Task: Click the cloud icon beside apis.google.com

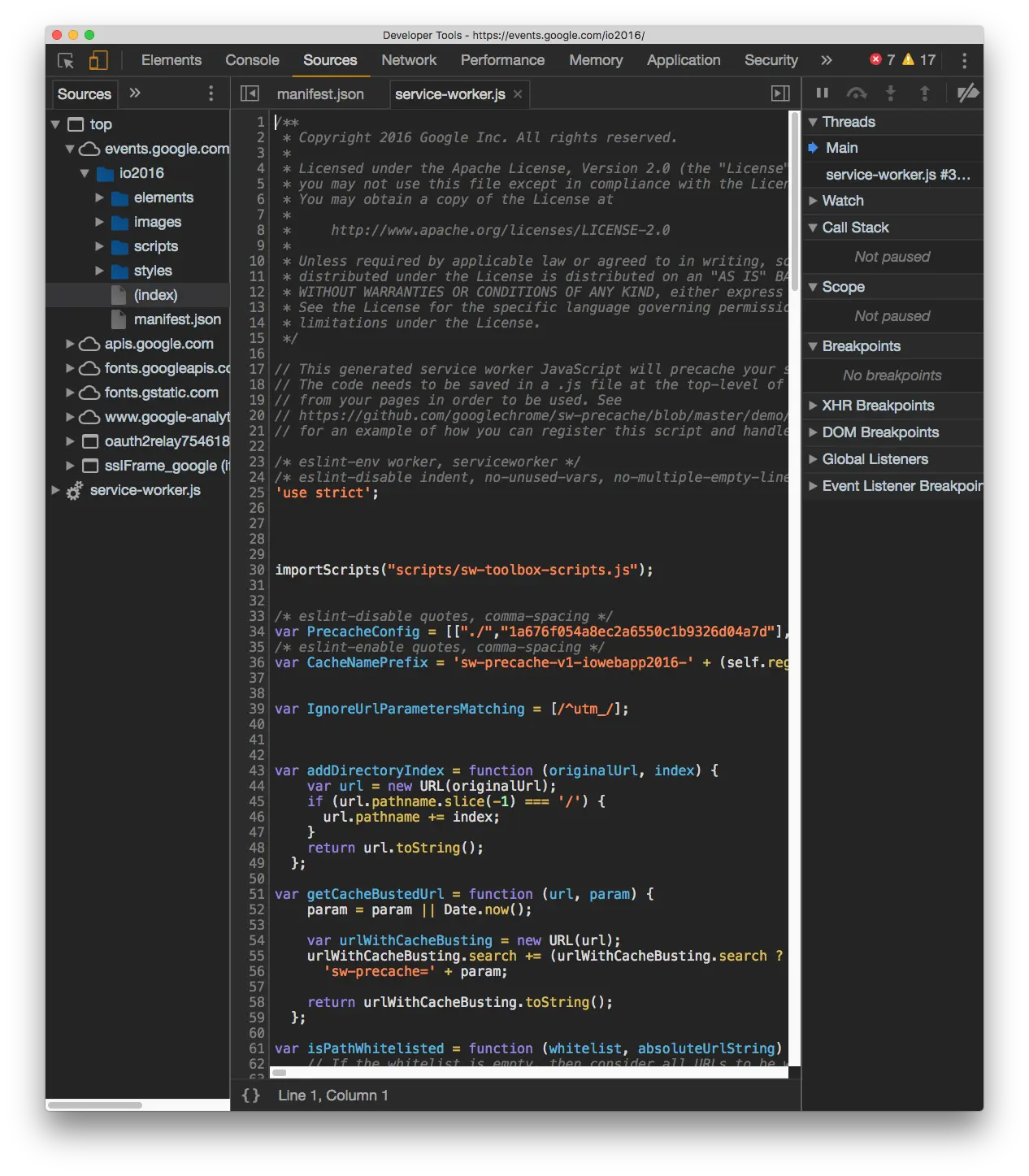Action: pyautogui.click(x=89, y=344)
